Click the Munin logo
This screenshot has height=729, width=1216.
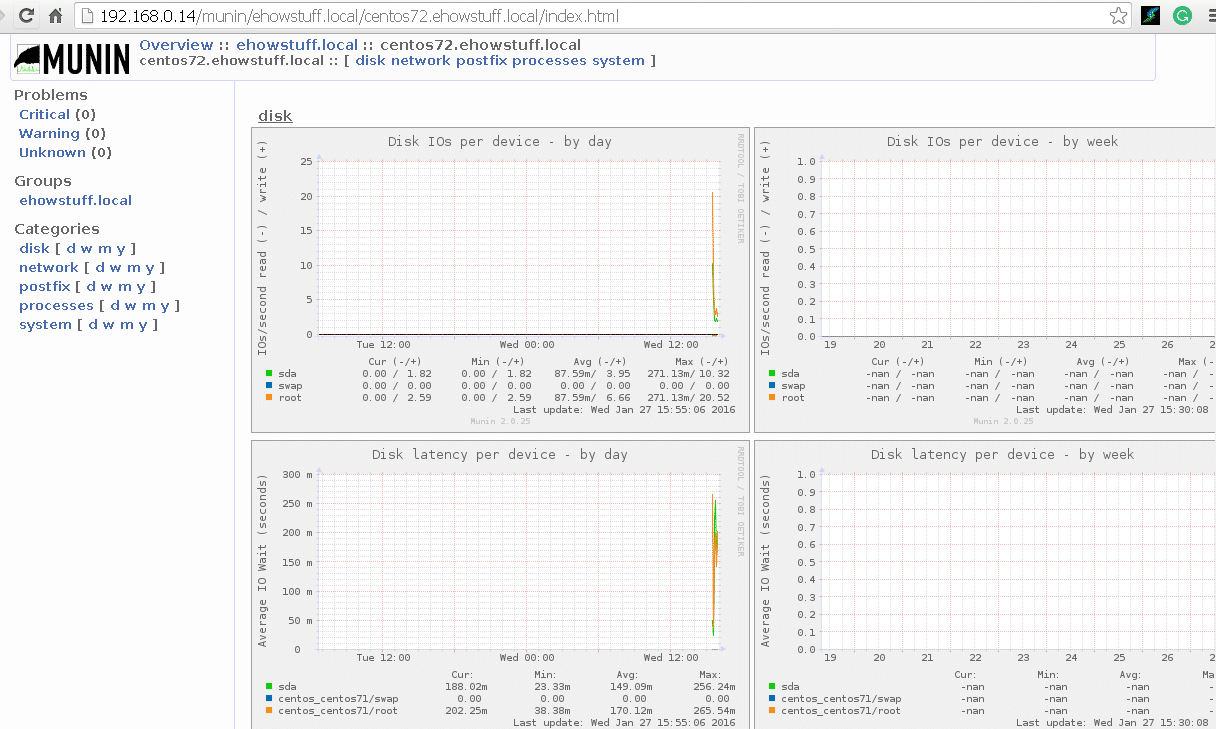click(71, 57)
